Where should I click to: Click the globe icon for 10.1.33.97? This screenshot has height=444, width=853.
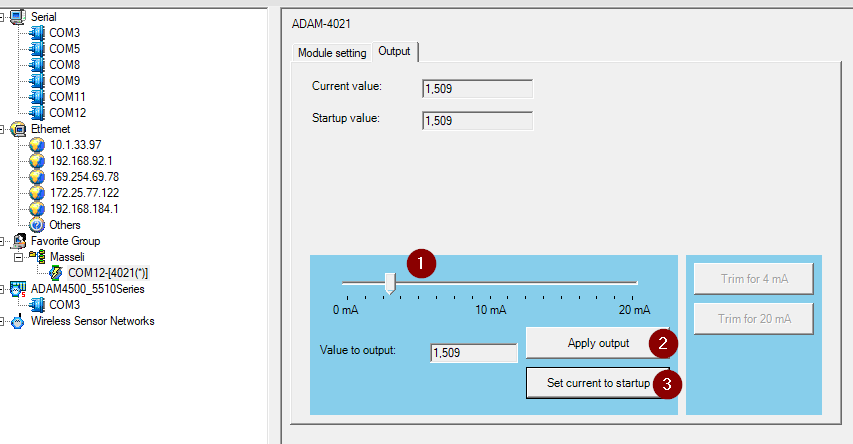click(x=36, y=145)
